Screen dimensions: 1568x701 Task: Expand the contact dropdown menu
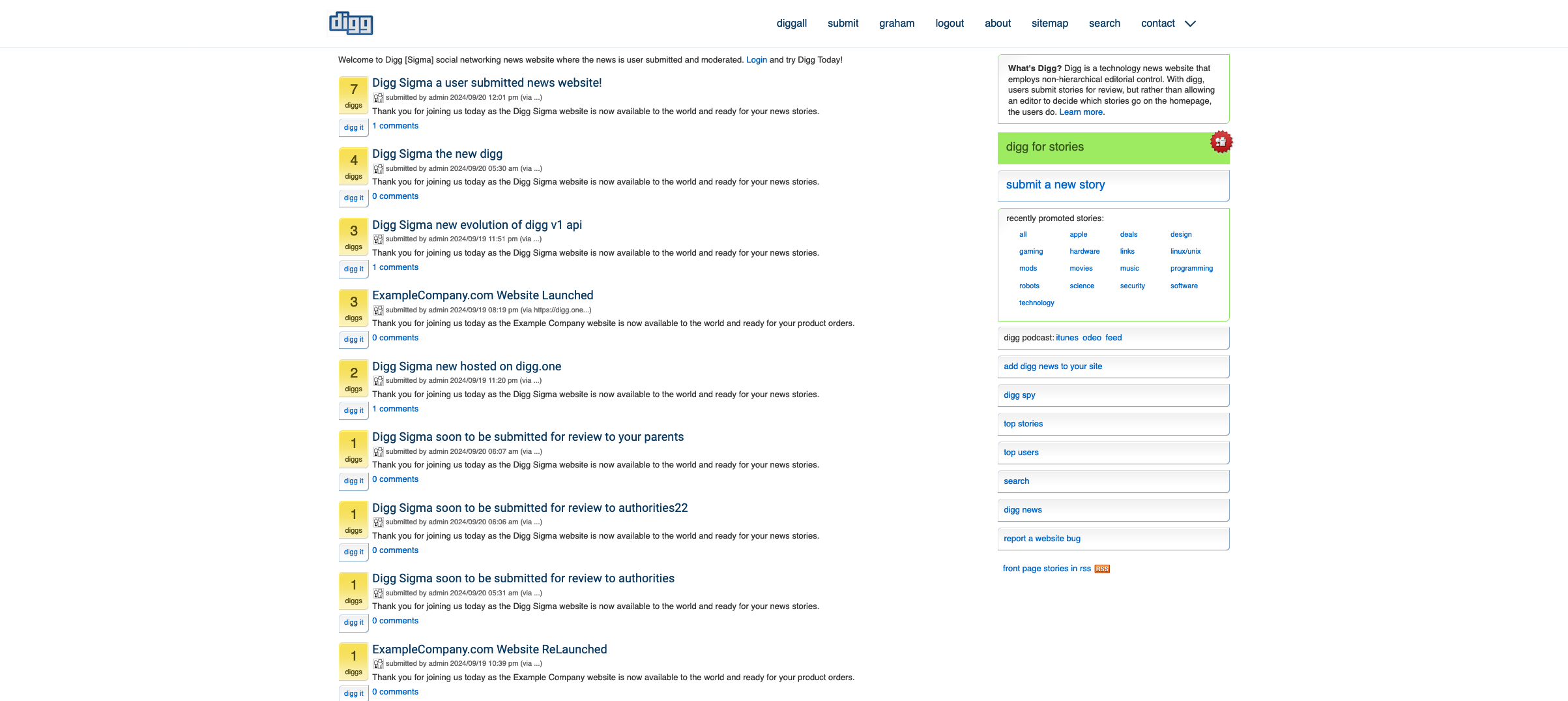[x=1190, y=23]
